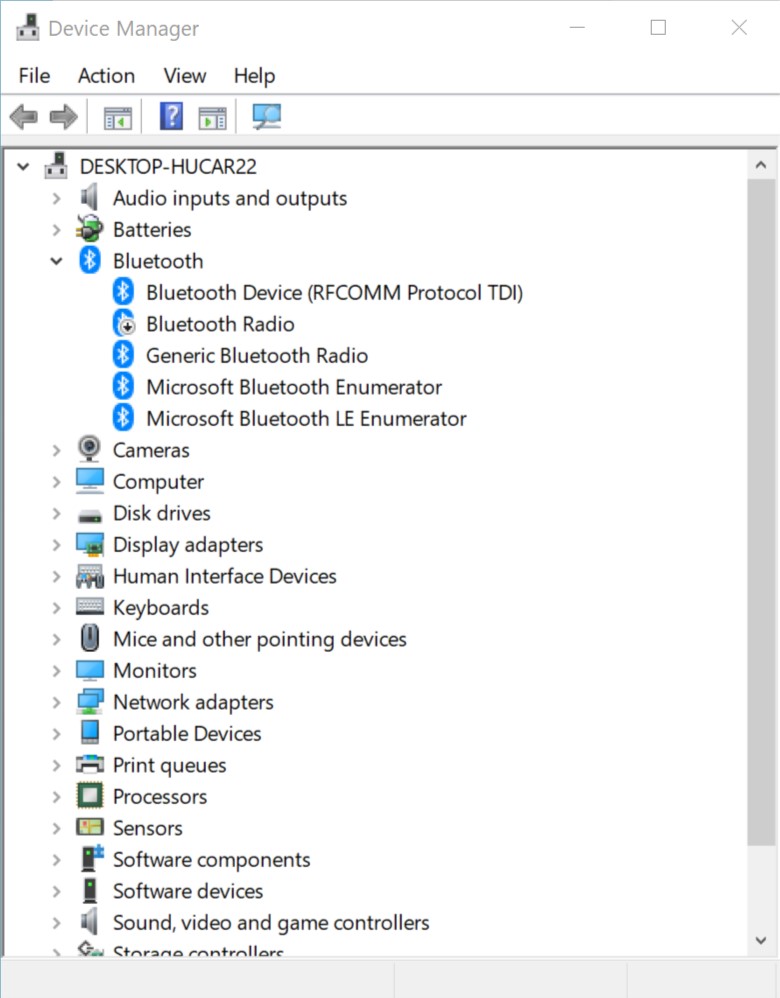Image resolution: width=780 pixels, height=998 pixels.
Task: Click the Keyboards category icon
Action: tap(90, 605)
